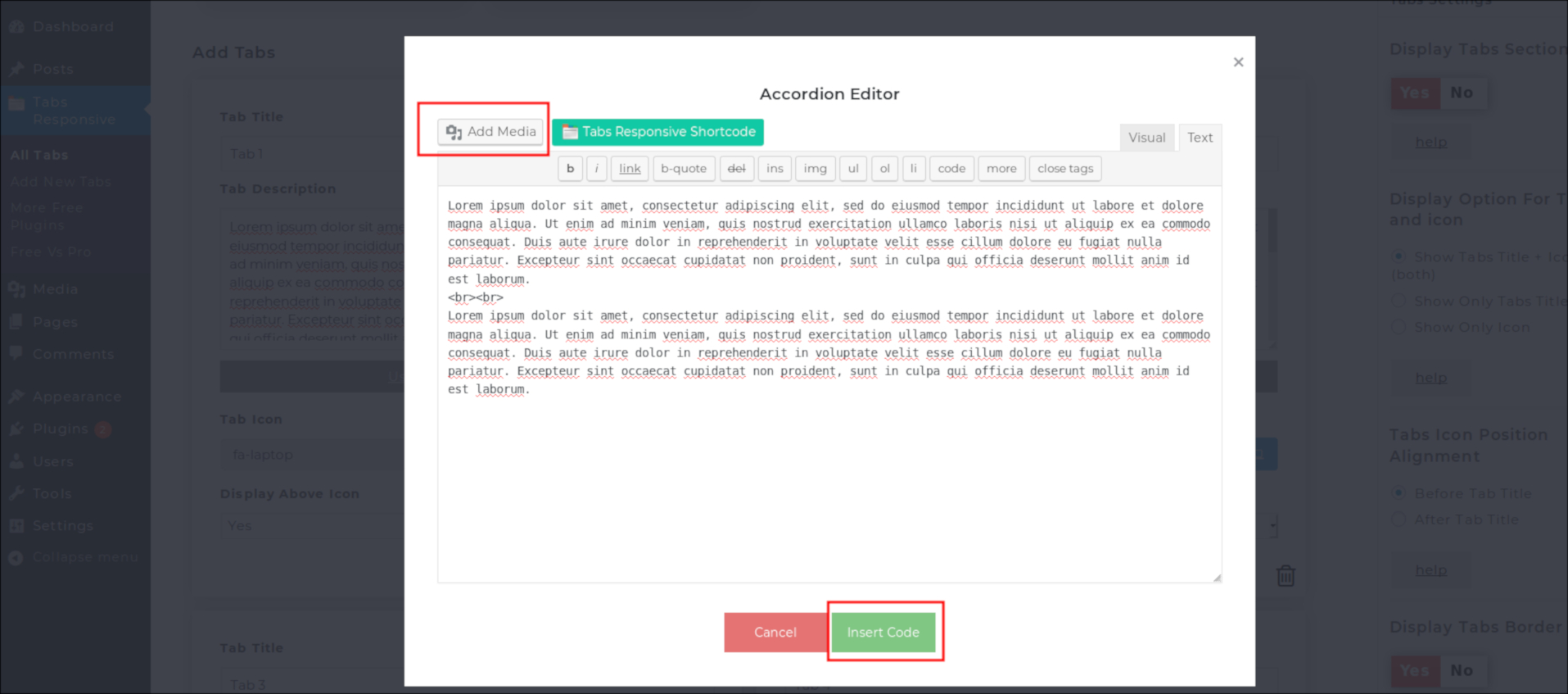
Task: Select Show Tabs Title + Icon radio
Action: point(1399,256)
